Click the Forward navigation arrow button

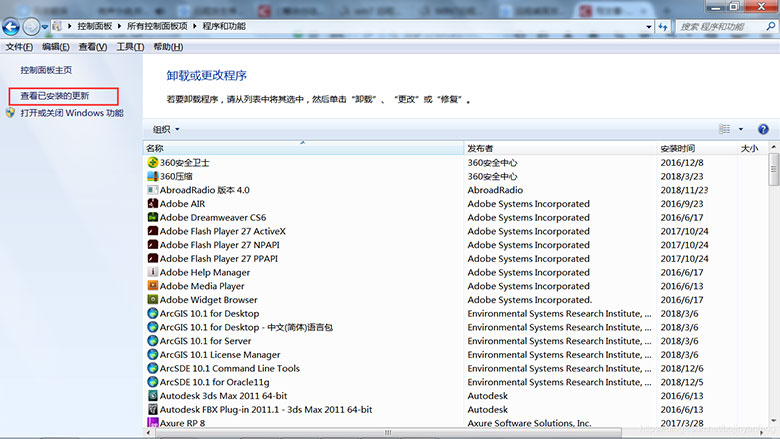coord(31,27)
